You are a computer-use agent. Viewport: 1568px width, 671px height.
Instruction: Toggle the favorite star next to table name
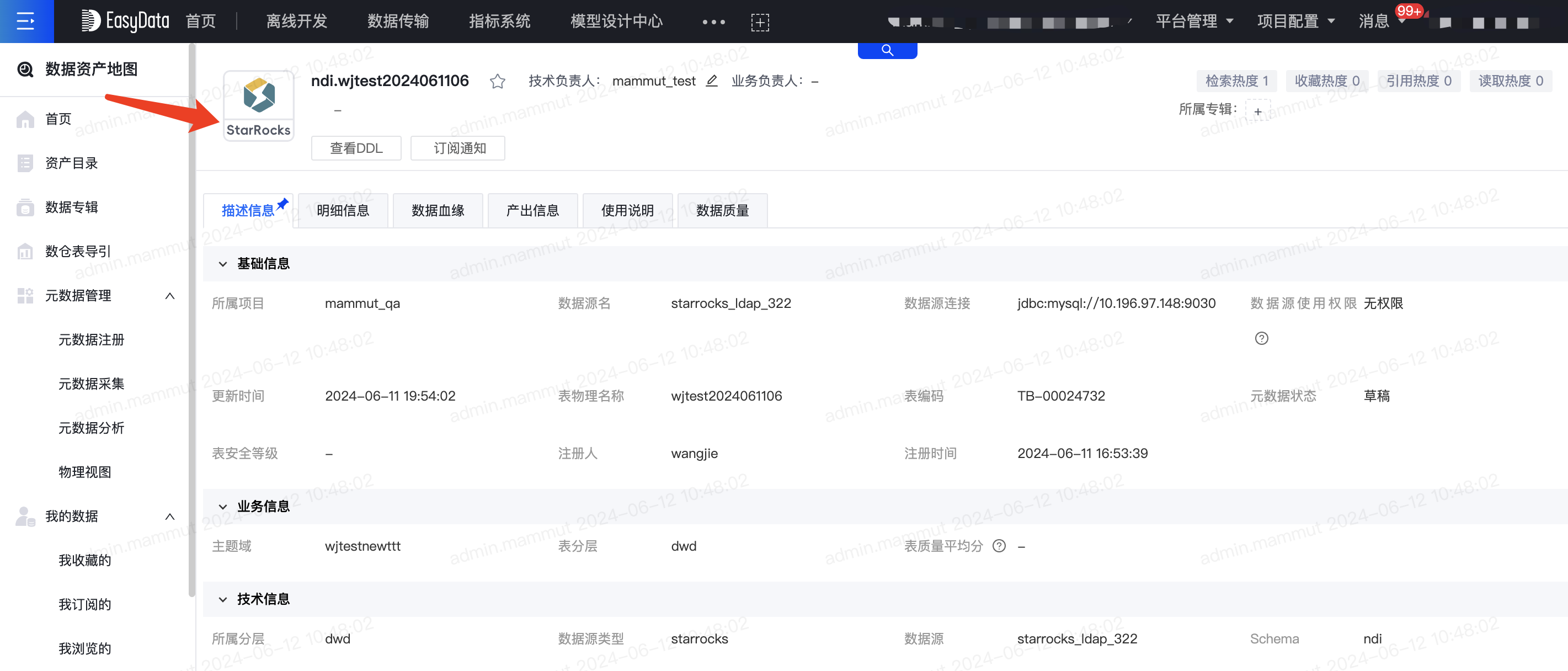pos(497,81)
